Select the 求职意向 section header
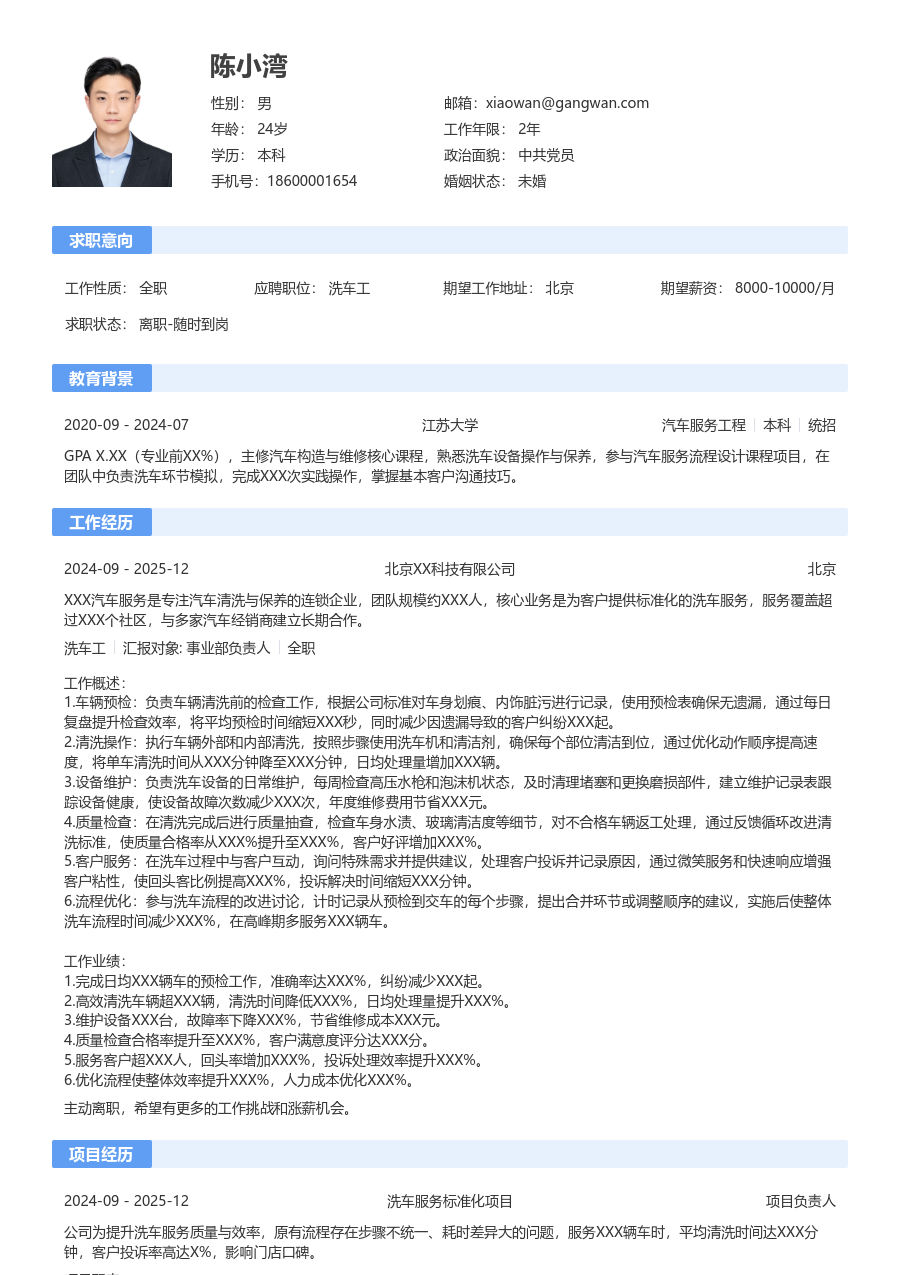The width and height of the screenshot is (900, 1275). pos(101,240)
